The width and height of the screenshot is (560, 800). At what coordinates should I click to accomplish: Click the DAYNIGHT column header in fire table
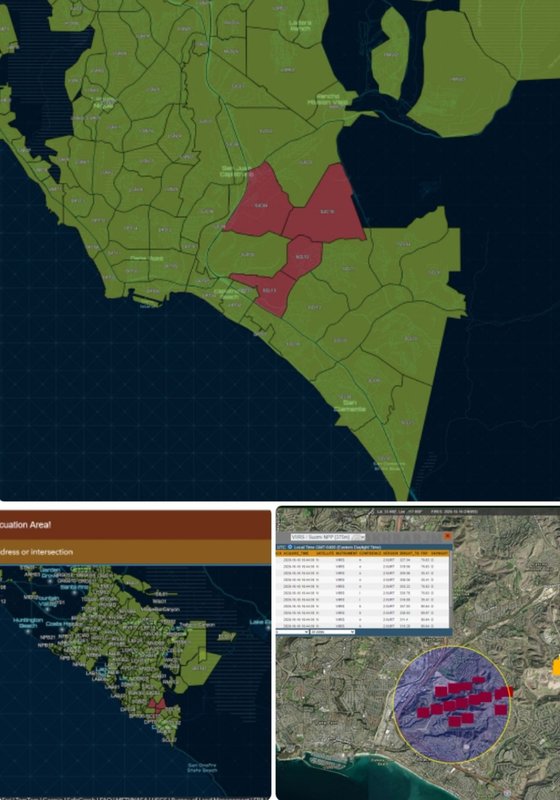pos(439,553)
